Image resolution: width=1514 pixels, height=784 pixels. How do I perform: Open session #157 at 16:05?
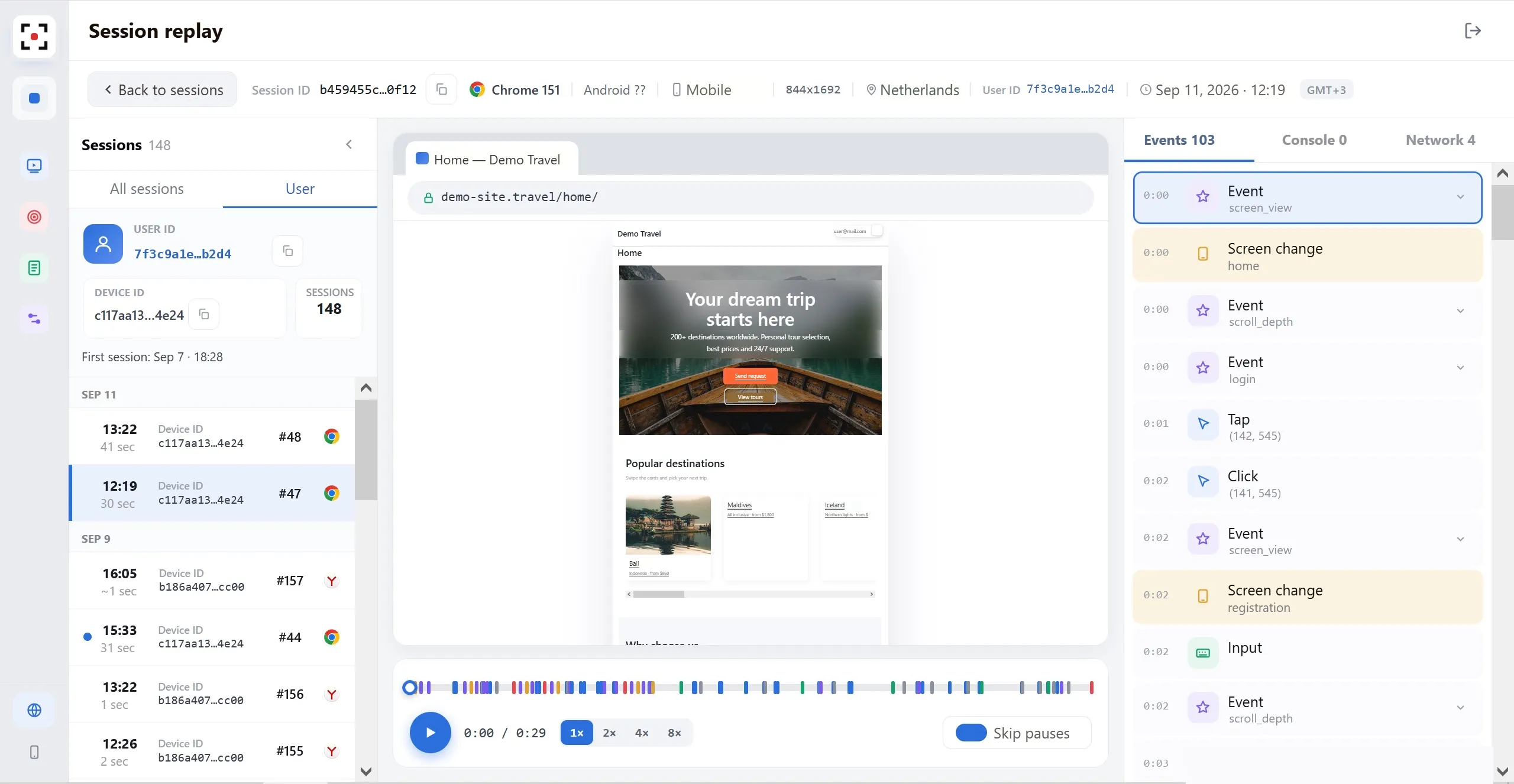(212, 581)
